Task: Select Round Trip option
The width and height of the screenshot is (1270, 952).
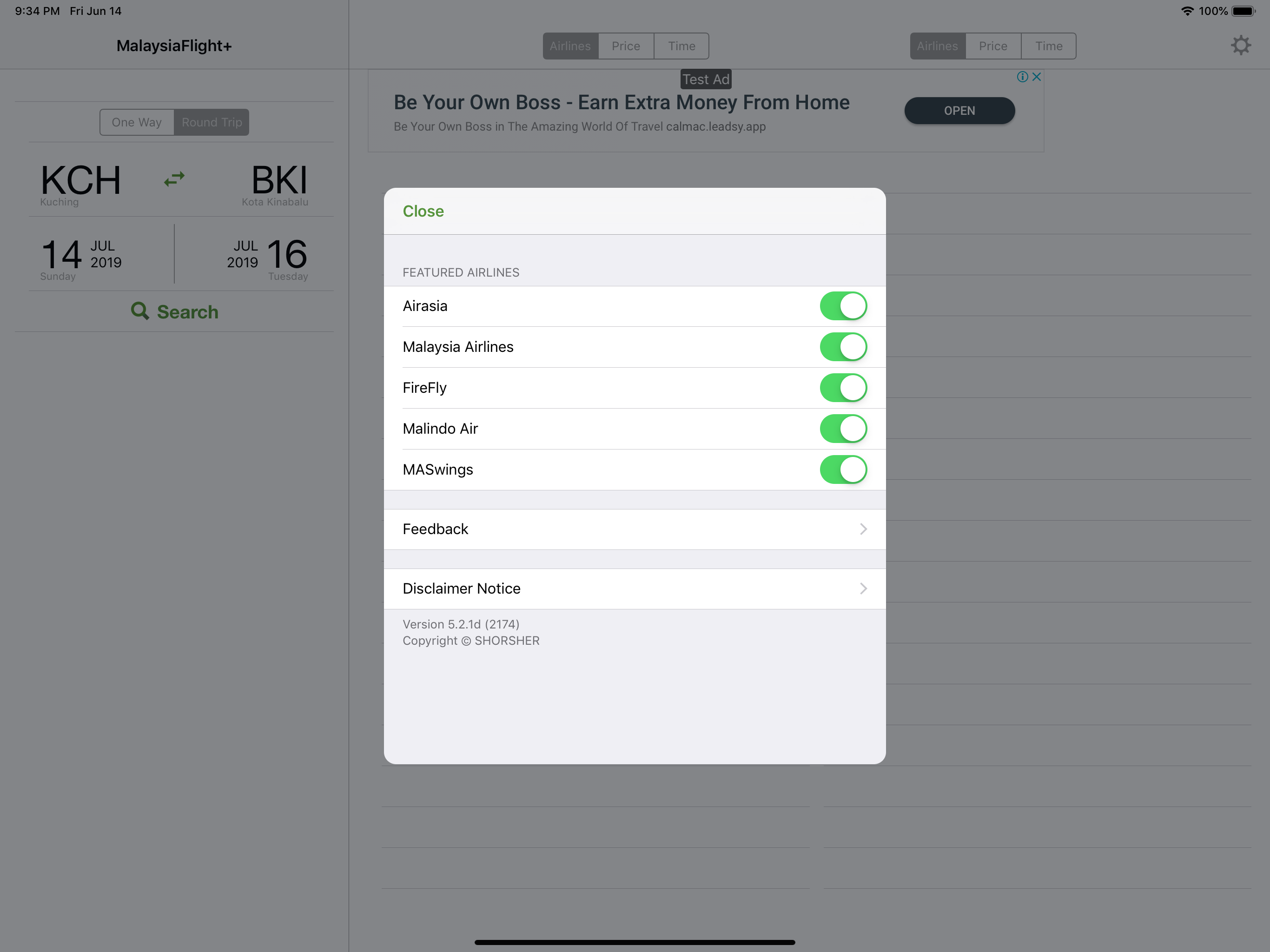Action: 212,122
